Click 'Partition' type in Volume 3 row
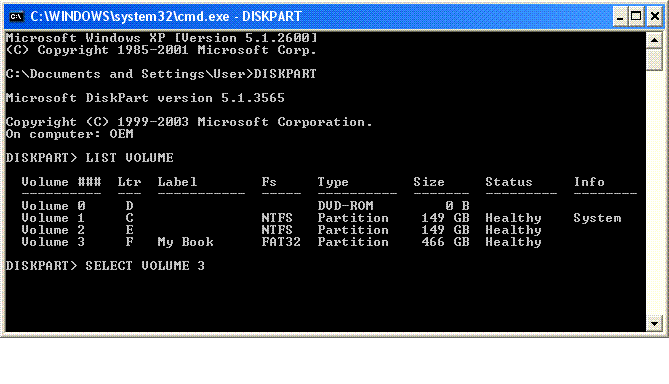The height and width of the screenshot is (384, 669). pyautogui.click(x=353, y=242)
